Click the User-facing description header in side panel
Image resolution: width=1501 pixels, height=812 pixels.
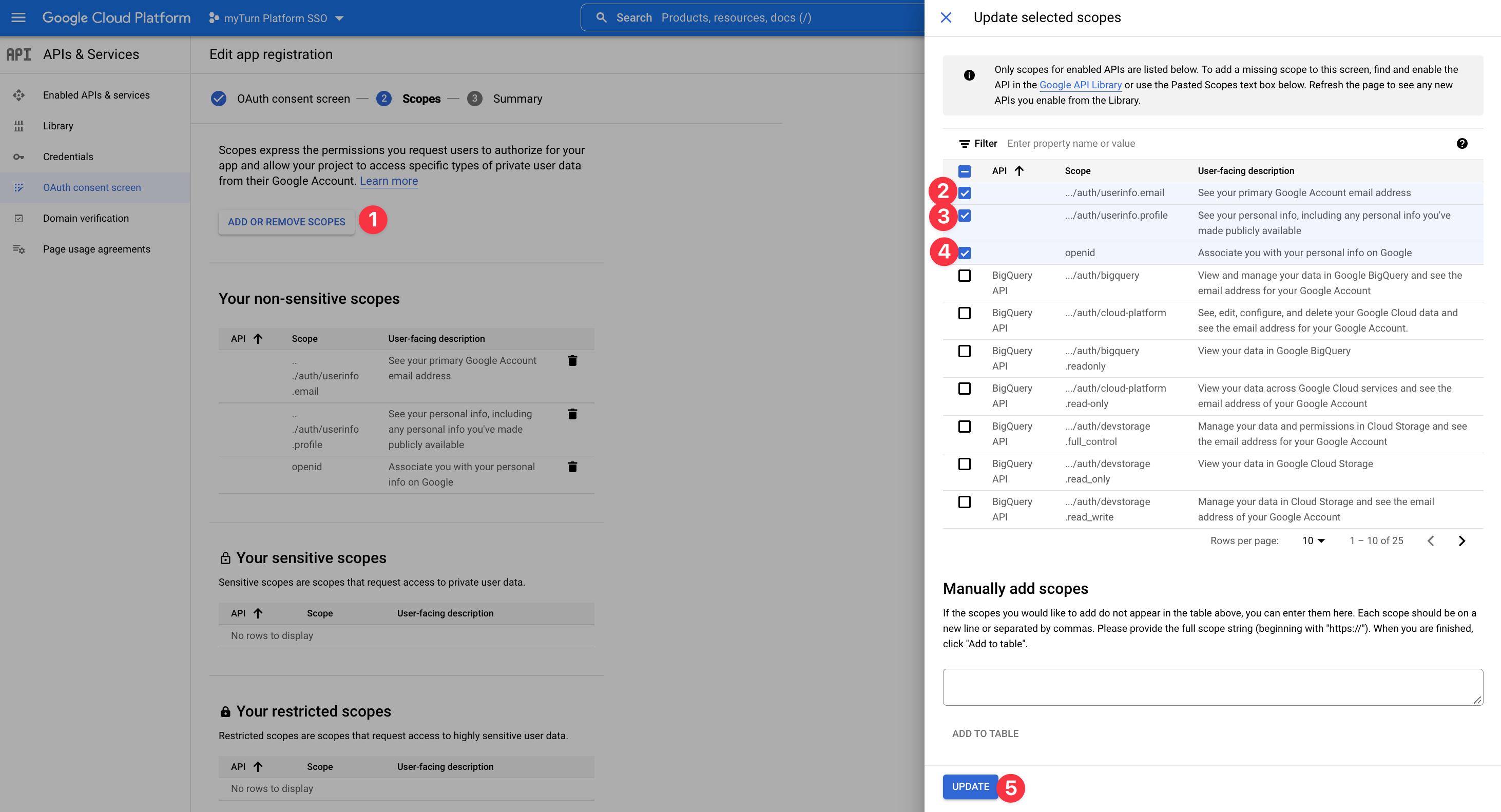[x=1246, y=171]
